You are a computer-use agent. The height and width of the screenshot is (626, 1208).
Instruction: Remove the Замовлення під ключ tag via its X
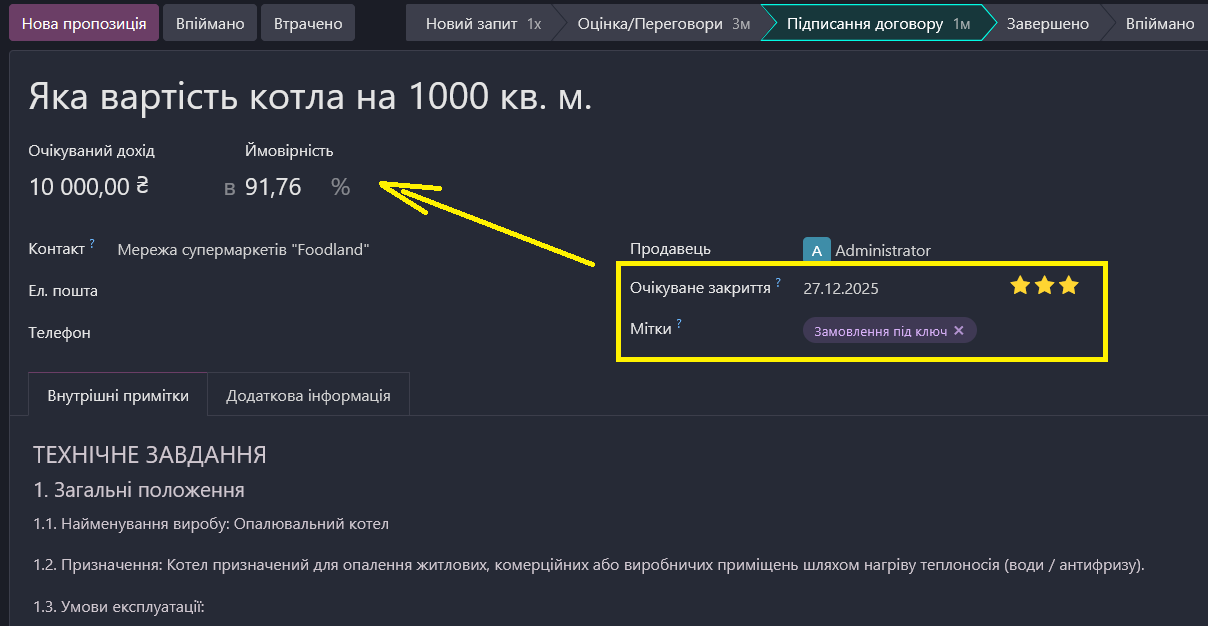tap(958, 330)
